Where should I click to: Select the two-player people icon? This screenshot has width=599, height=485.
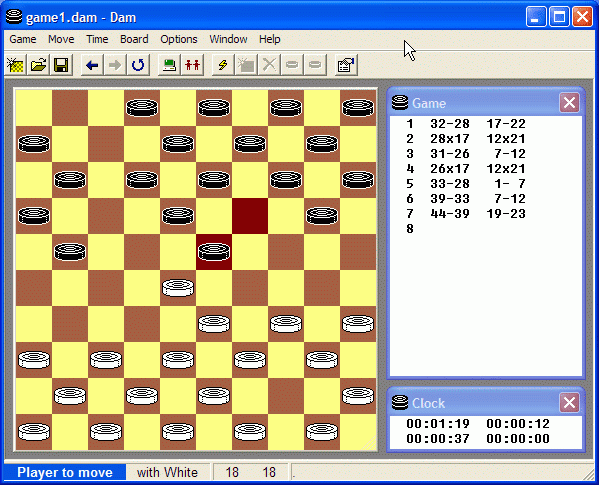pos(192,65)
